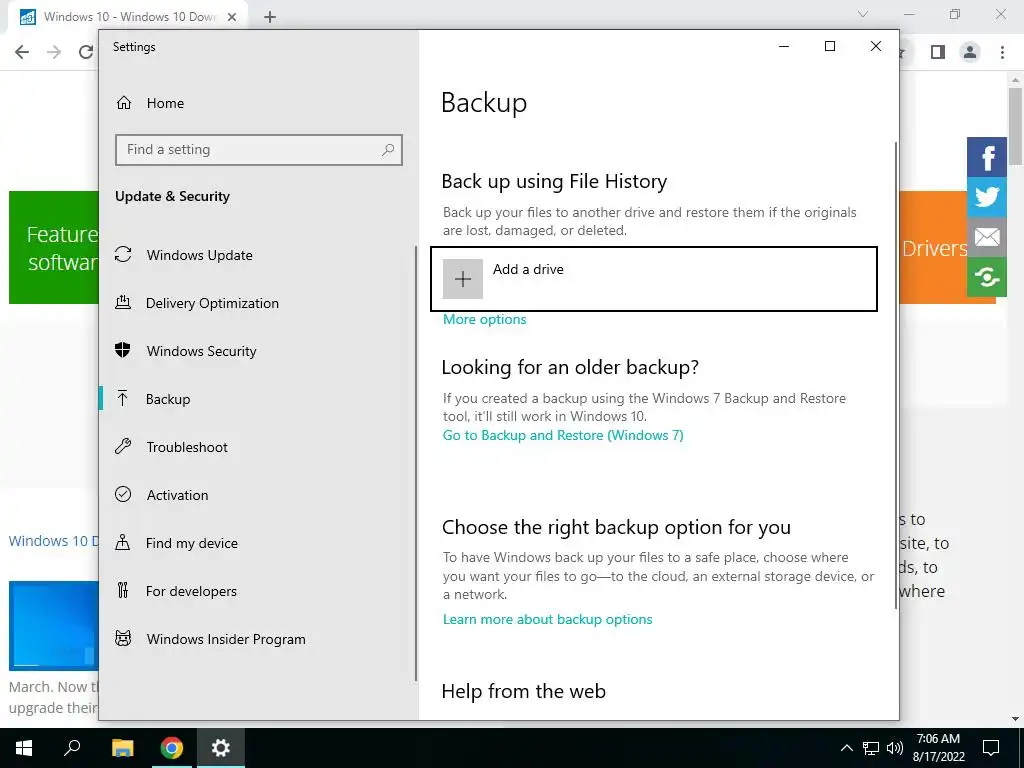1024x768 pixels.
Task: Click the Windows 10 link on webpage
Action: coord(53,541)
